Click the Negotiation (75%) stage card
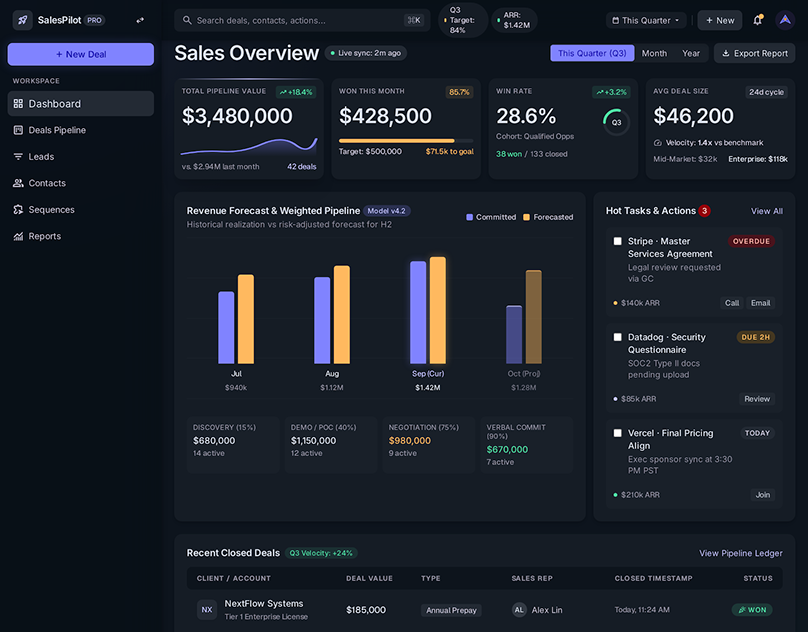808x632 pixels. coord(429,444)
